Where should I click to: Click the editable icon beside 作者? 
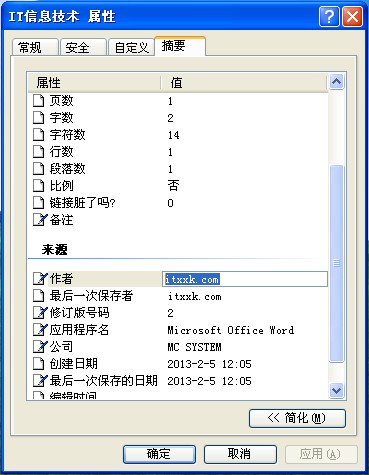[40, 279]
